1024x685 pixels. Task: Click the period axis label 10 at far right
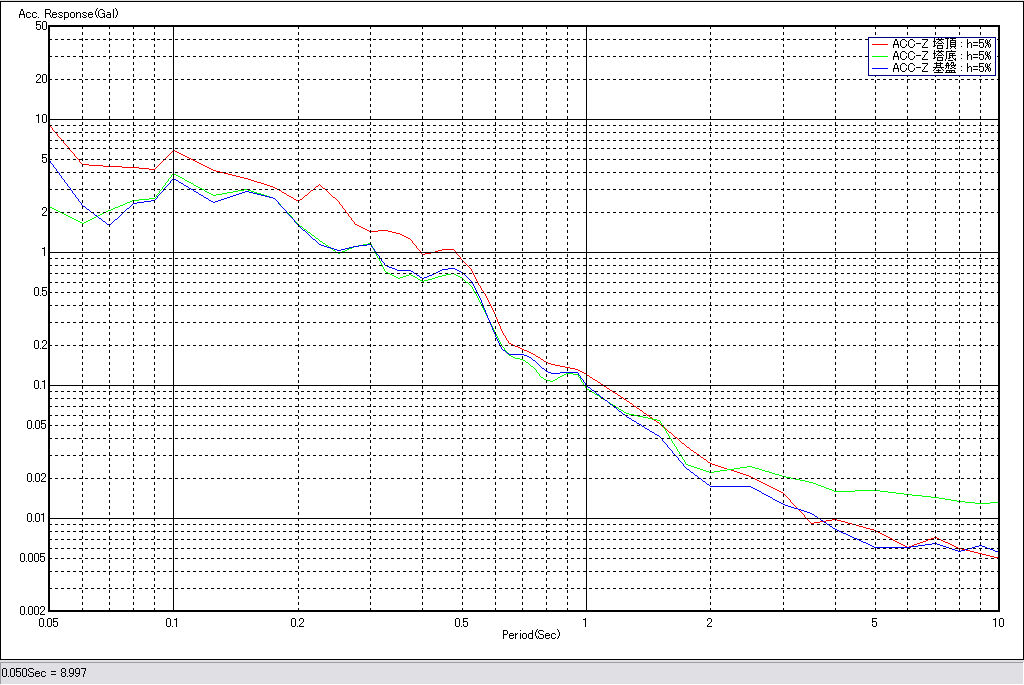[997, 622]
